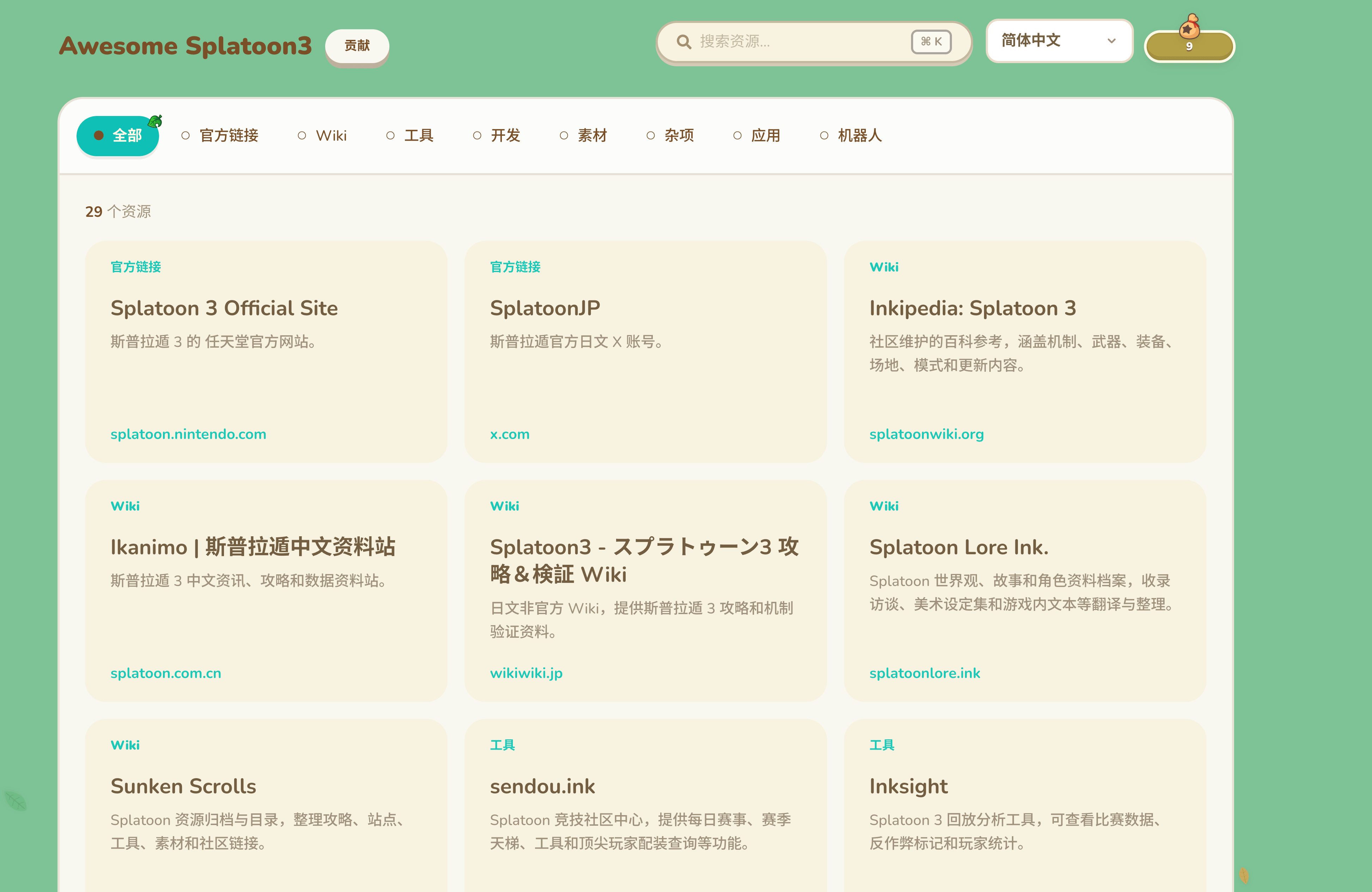The width and height of the screenshot is (1372, 892).
Task: Click the Inksight card title
Action: (909, 786)
